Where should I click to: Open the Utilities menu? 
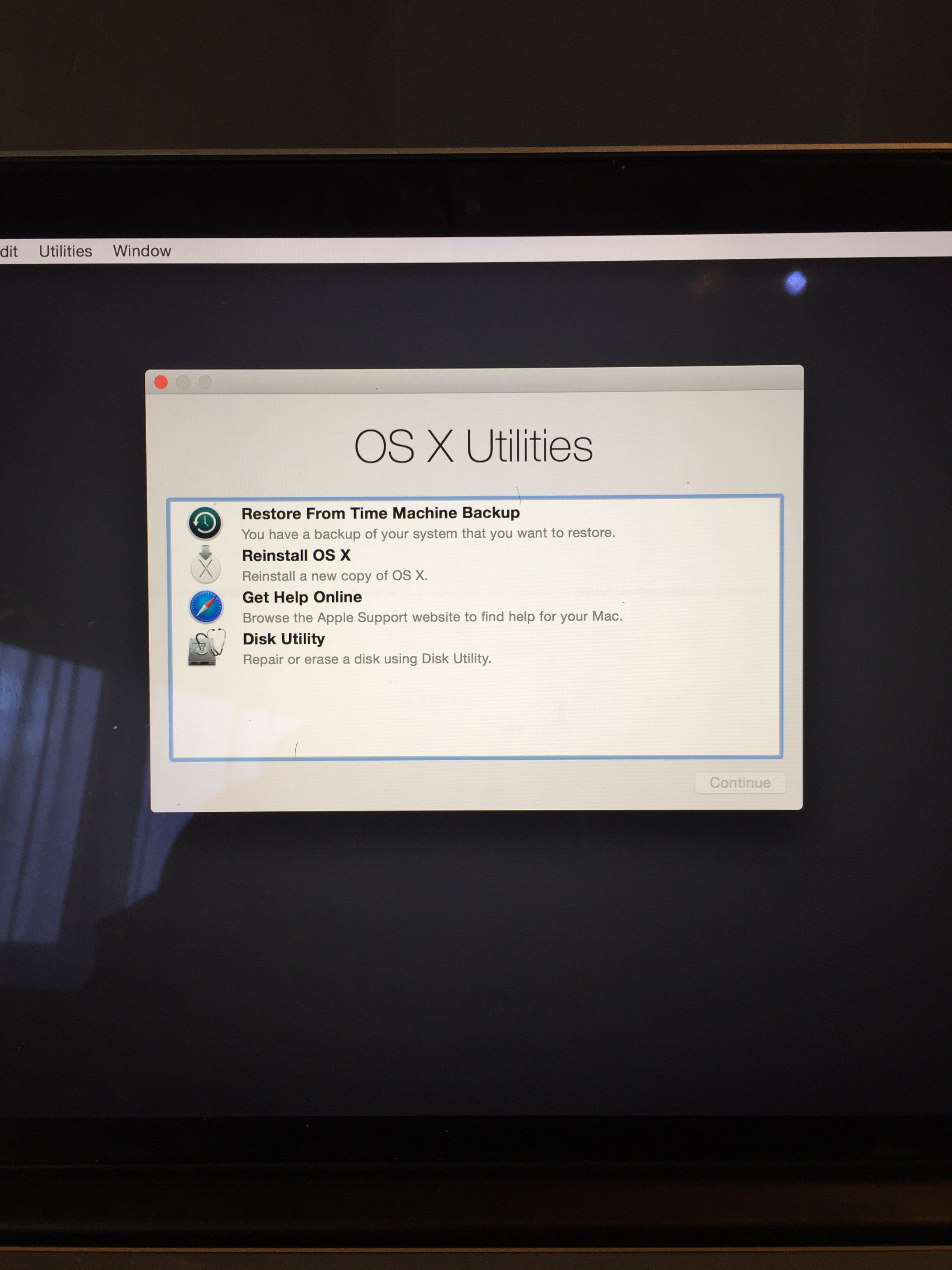[x=65, y=251]
